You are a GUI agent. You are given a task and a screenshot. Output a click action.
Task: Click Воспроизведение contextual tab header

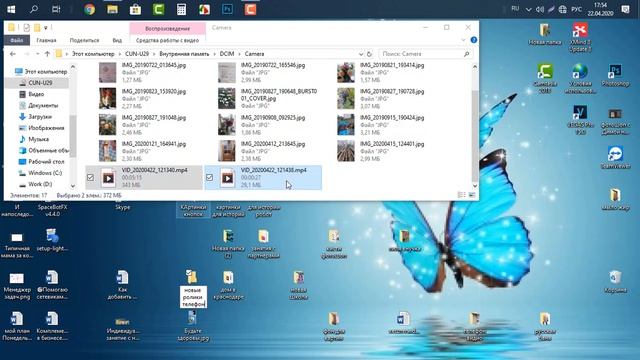(x=167, y=28)
